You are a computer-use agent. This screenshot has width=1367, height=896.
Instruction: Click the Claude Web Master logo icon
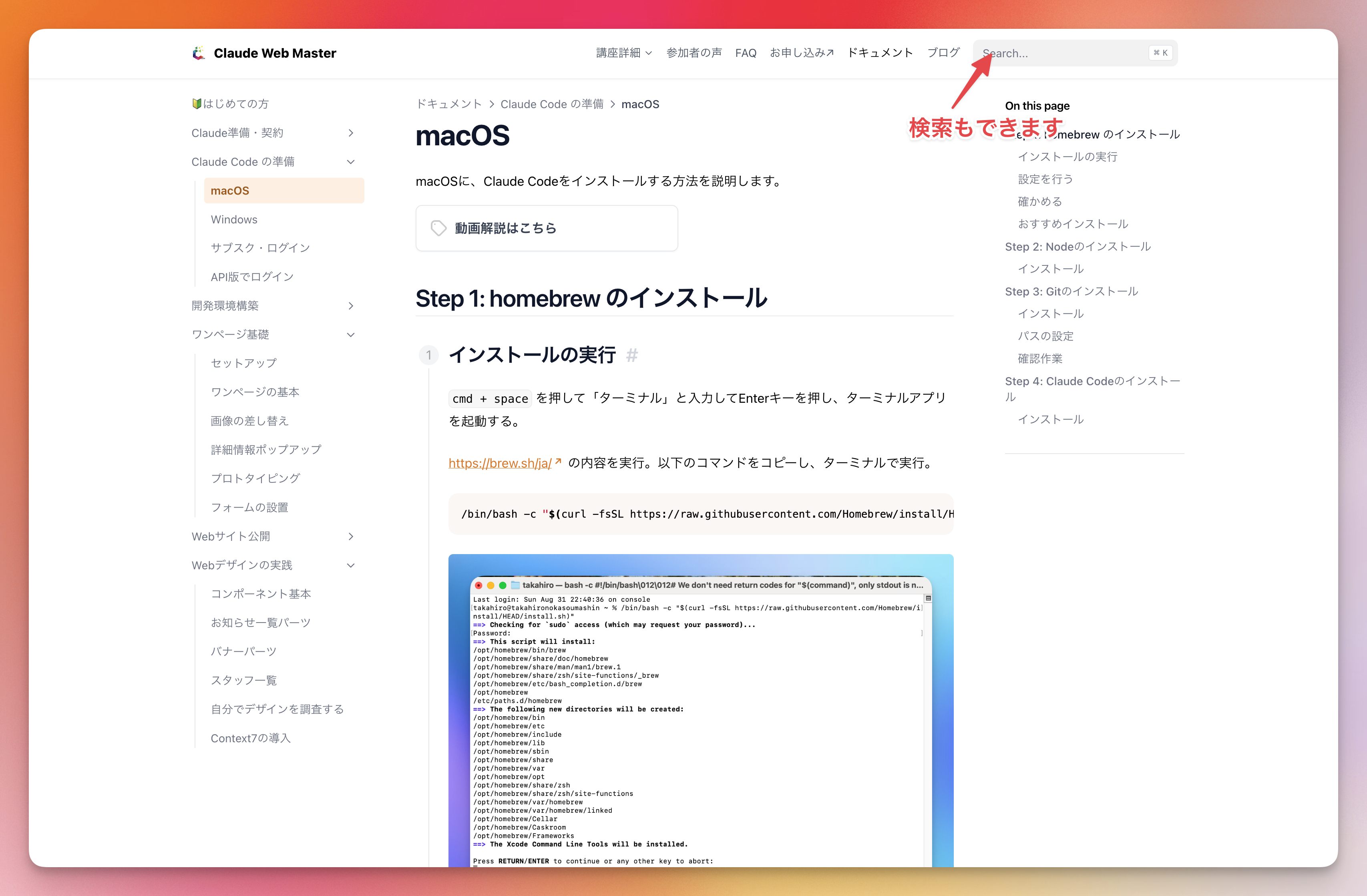199,53
